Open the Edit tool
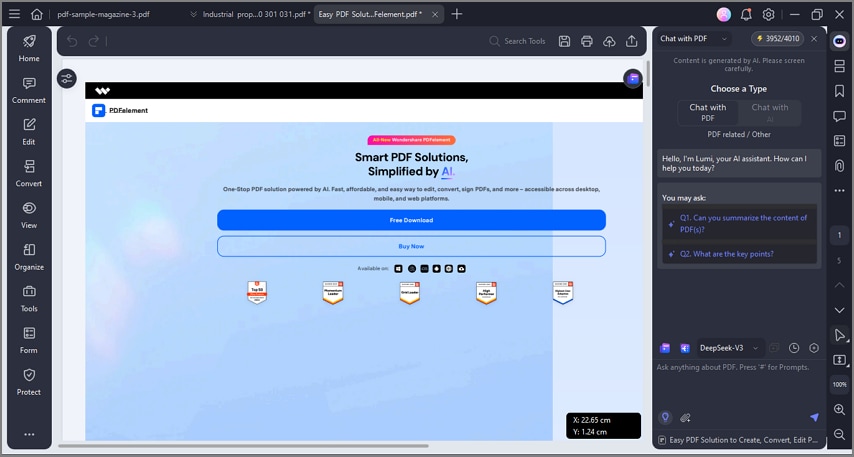This screenshot has height=457, width=854. 29,132
